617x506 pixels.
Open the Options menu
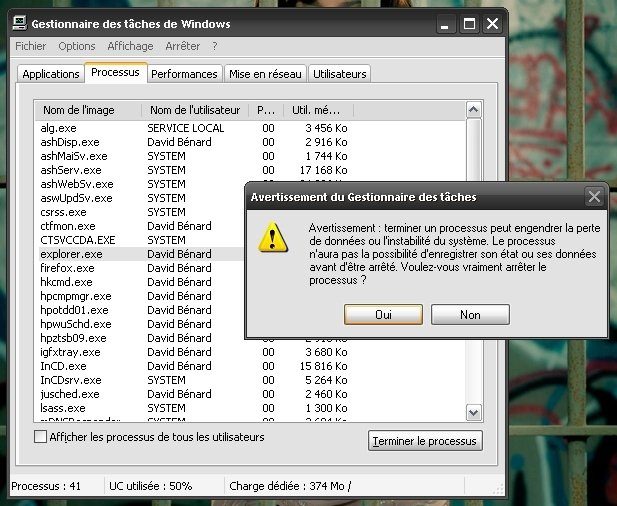(77, 46)
